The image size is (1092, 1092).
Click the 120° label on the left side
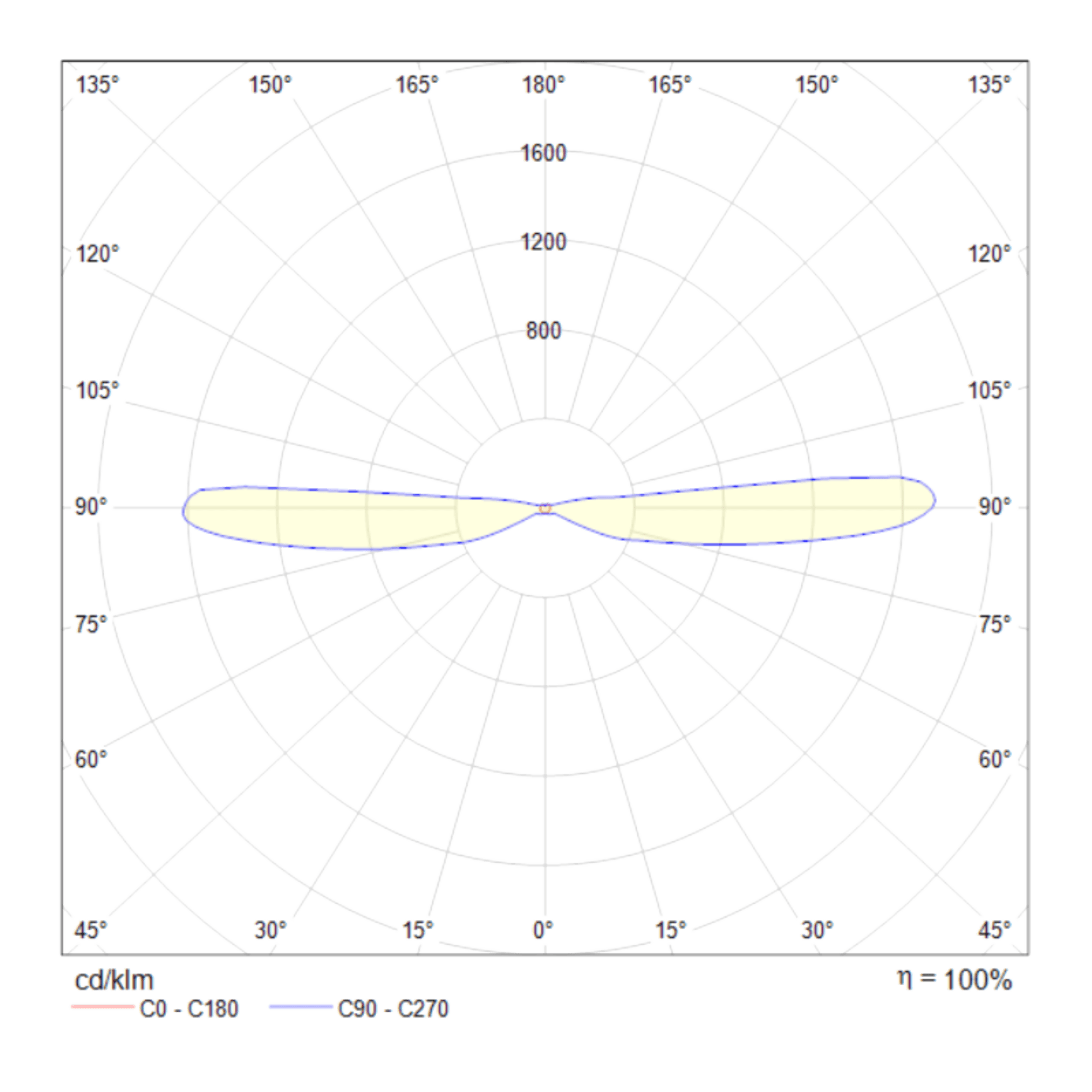pos(97,254)
